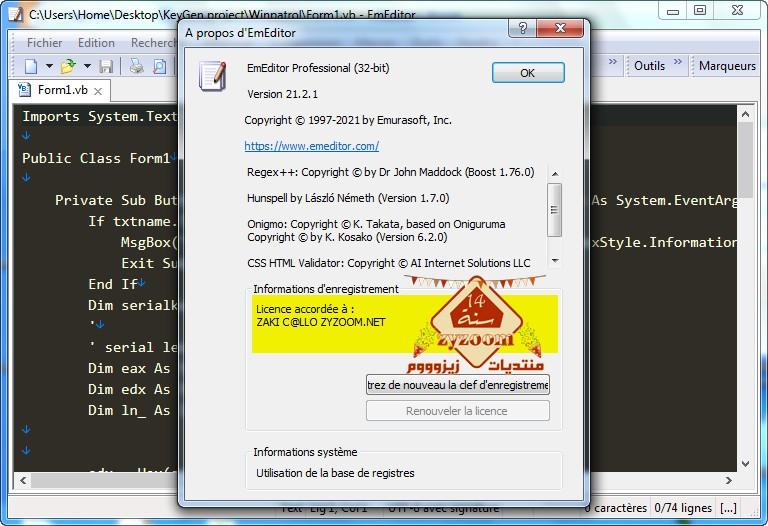
Task: Click the Public Class Form1 code line
Action: point(96,159)
